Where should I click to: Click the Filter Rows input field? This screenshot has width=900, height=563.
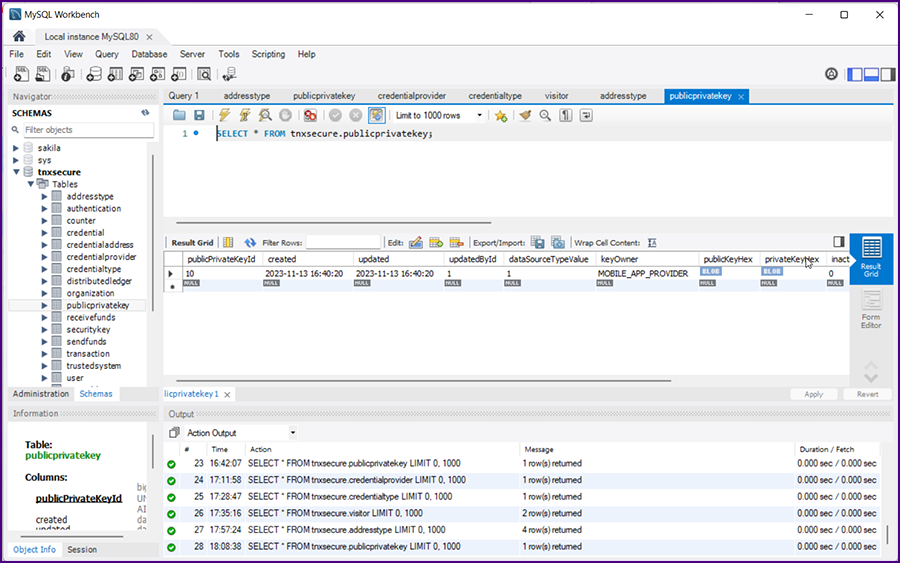[343, 243]
